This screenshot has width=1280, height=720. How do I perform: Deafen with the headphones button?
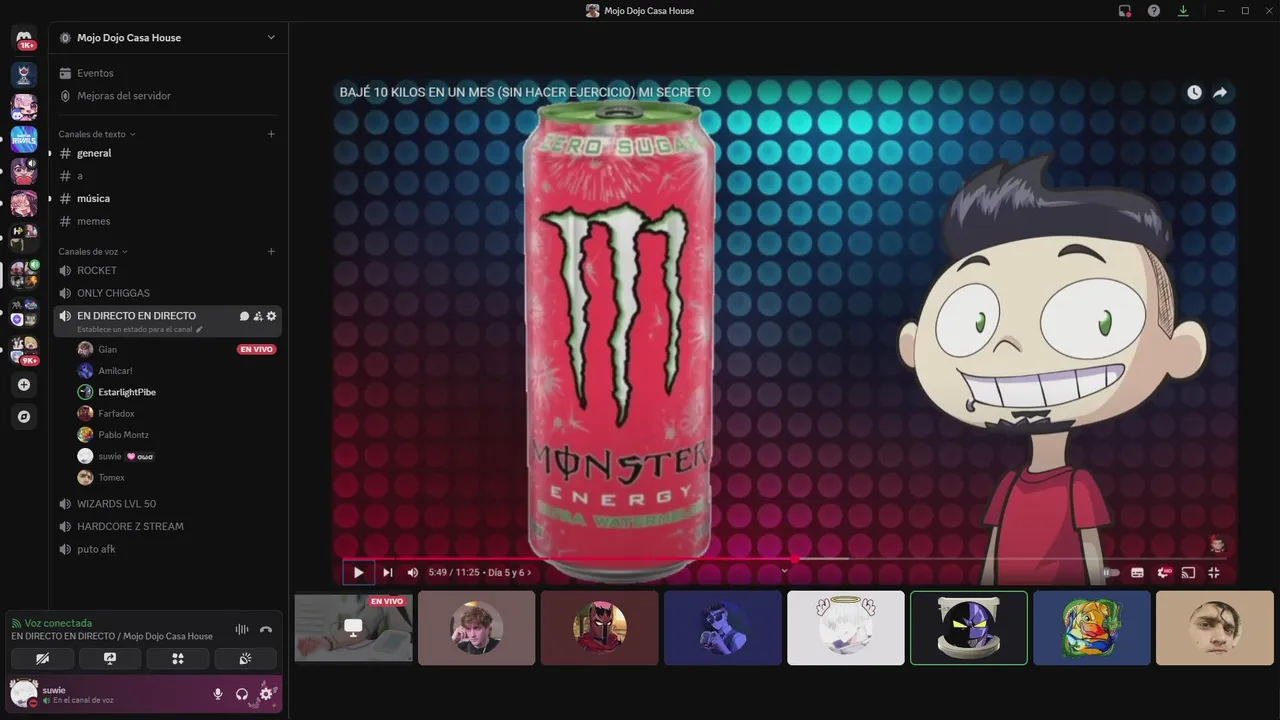point(242,693)
